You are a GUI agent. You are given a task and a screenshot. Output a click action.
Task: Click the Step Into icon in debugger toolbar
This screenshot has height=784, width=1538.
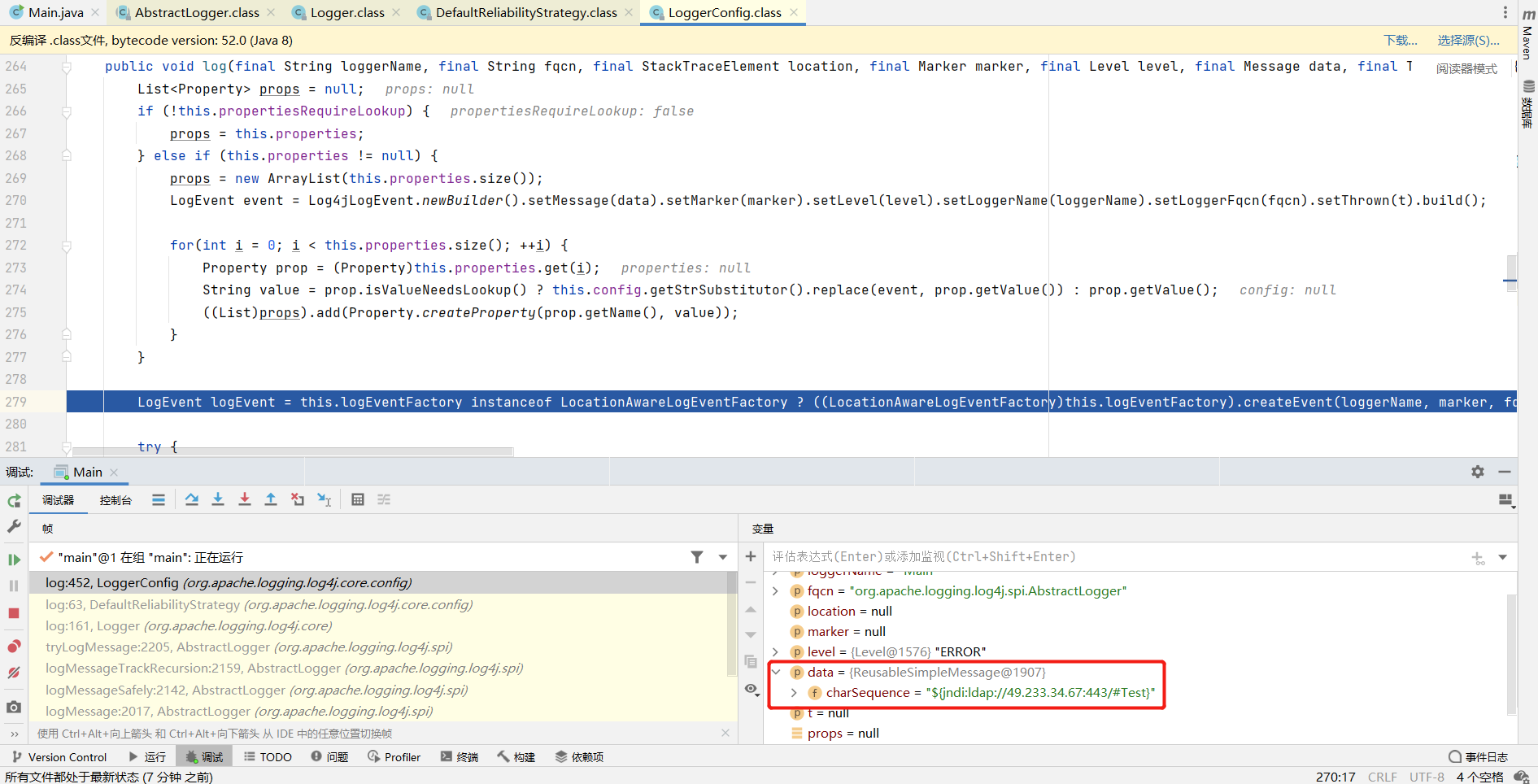[218, 499]
